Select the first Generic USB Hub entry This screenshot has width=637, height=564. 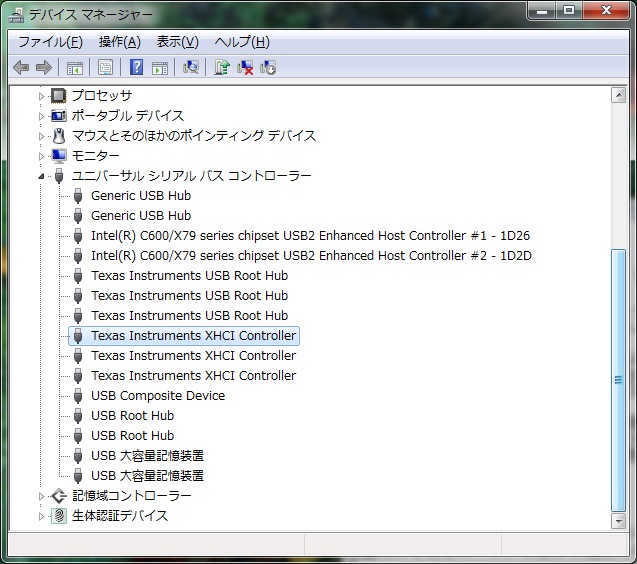[141, 196]
